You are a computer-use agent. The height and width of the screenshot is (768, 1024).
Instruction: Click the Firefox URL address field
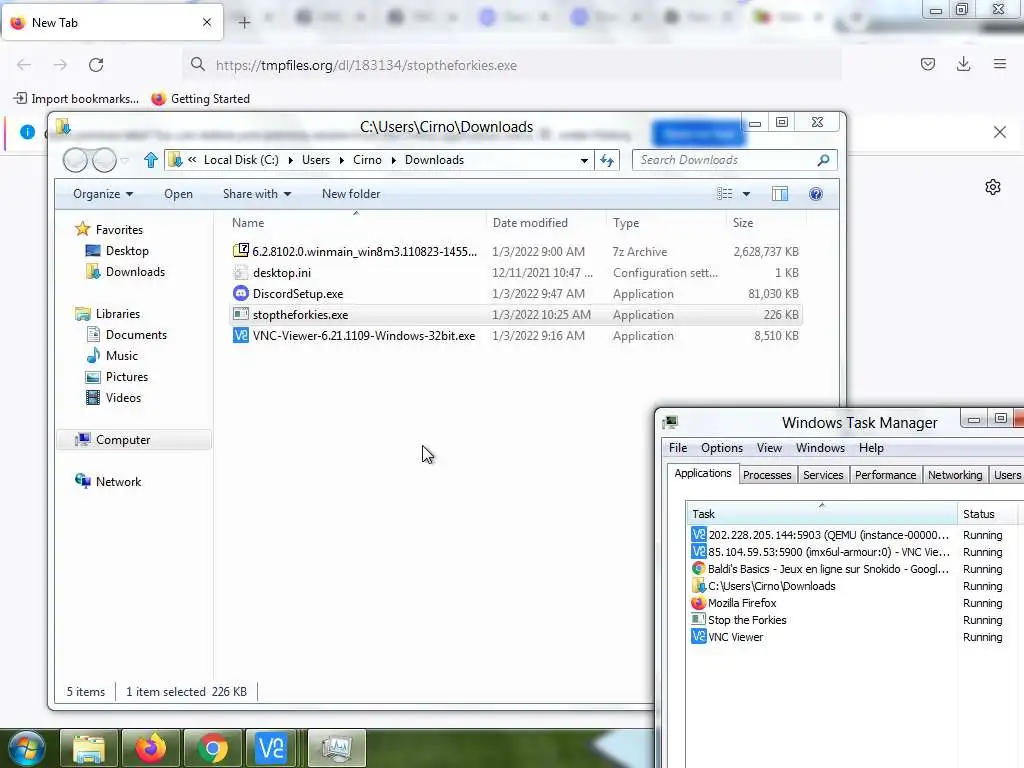512,65
